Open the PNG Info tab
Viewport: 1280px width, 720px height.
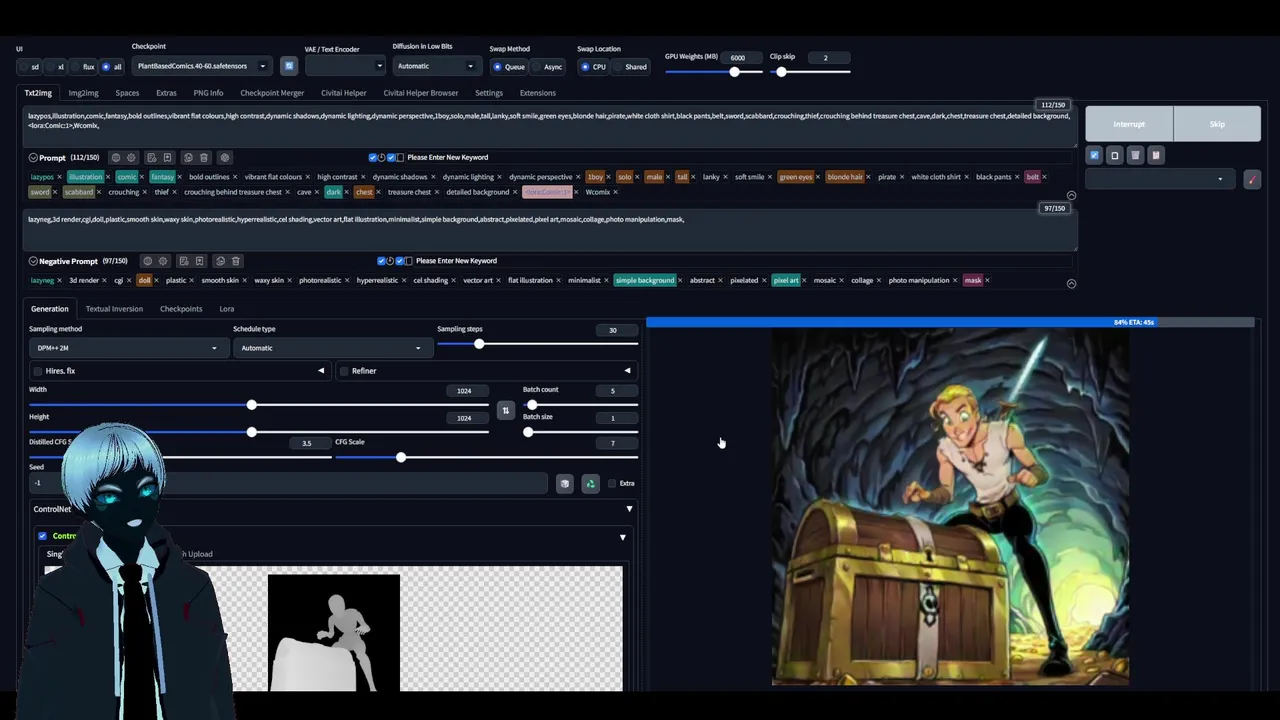click(208, 93)
